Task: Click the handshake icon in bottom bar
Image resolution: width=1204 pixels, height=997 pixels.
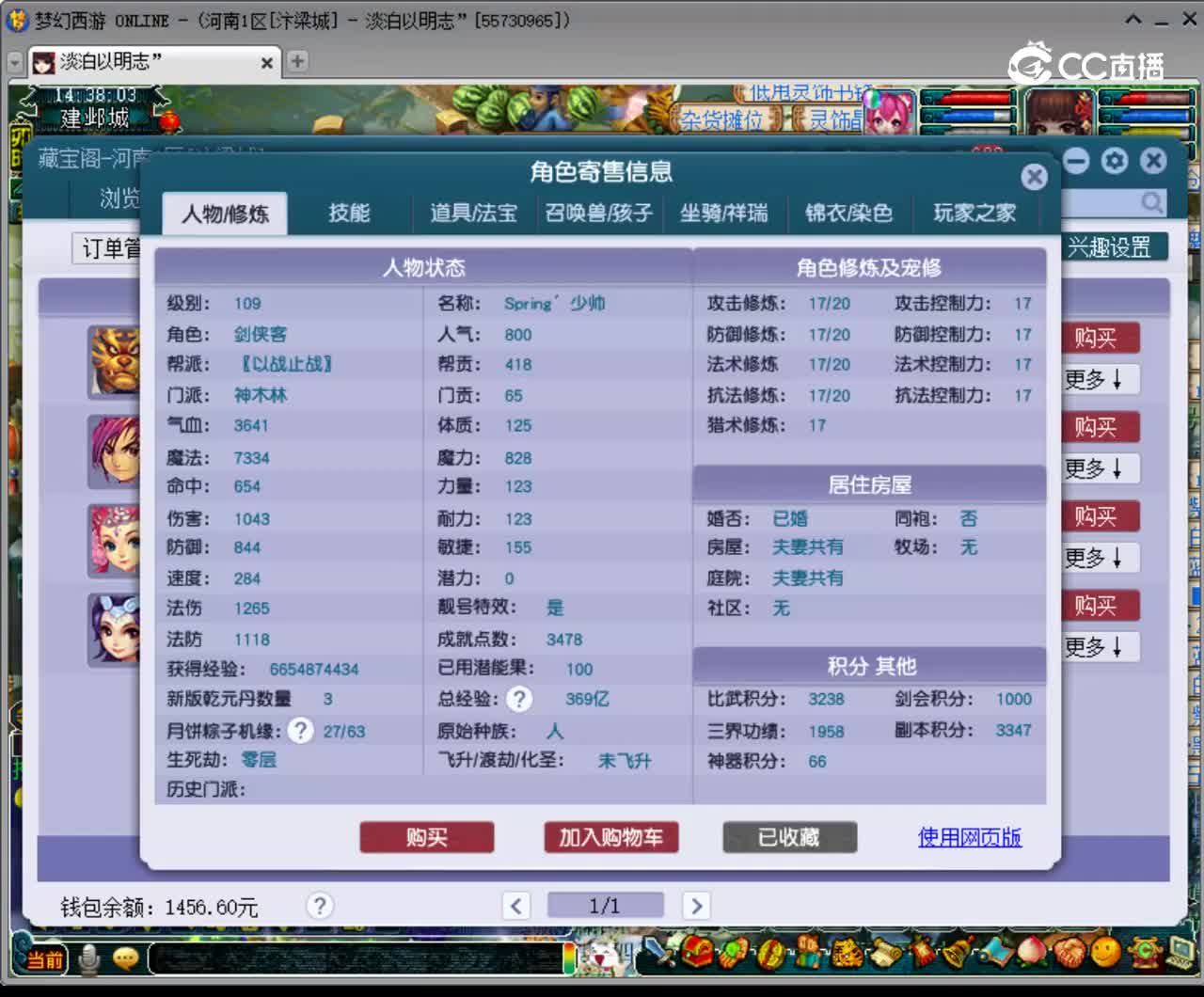Action: (x=1069, y=952)
